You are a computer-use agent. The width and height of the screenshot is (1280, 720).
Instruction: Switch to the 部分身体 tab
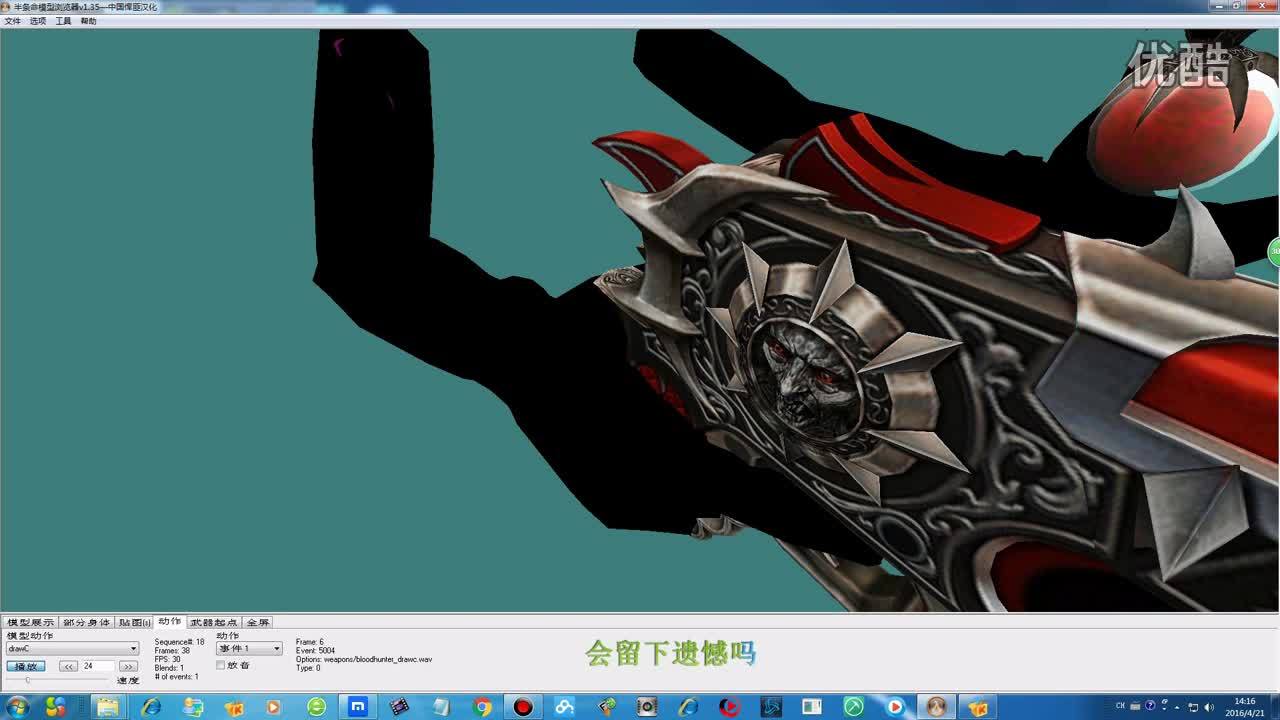(x=86, y=622)
